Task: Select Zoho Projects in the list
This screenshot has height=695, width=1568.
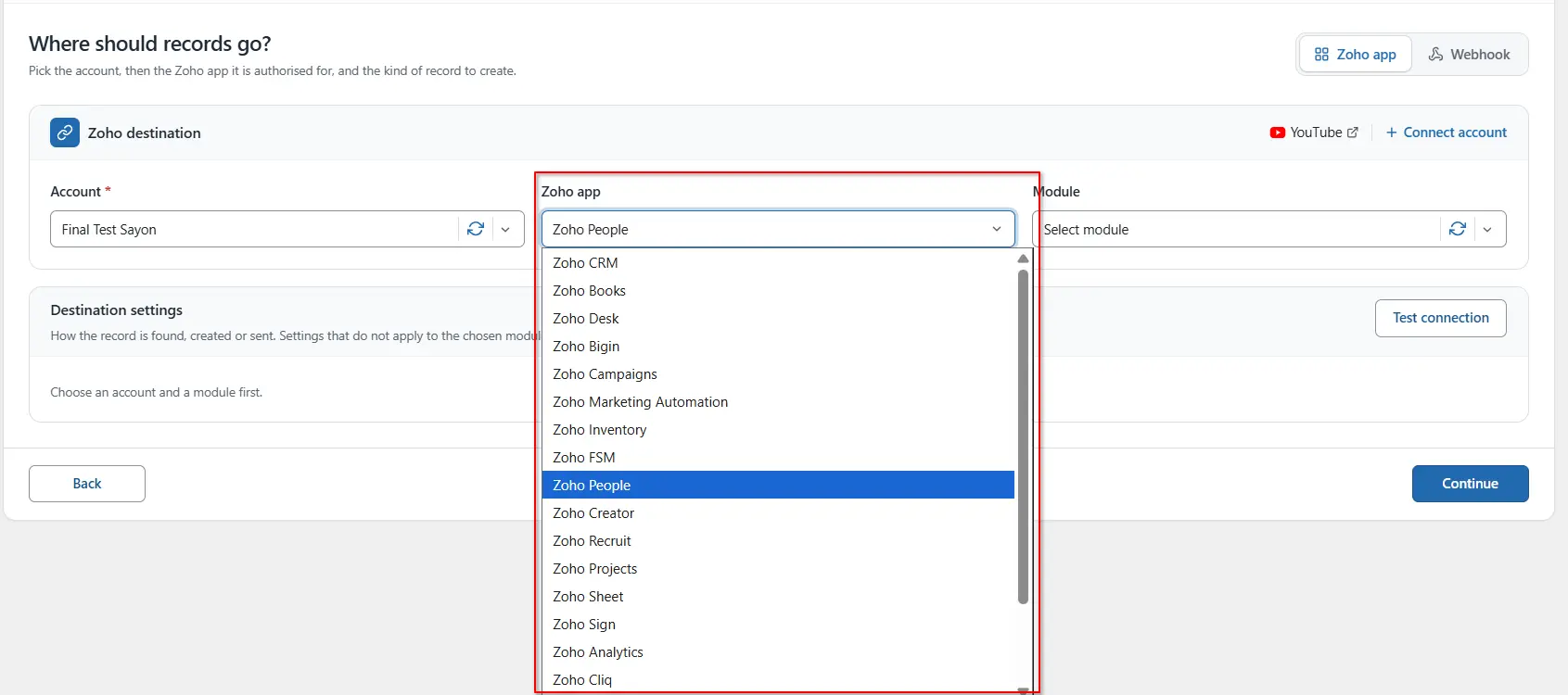Action: 778,569
